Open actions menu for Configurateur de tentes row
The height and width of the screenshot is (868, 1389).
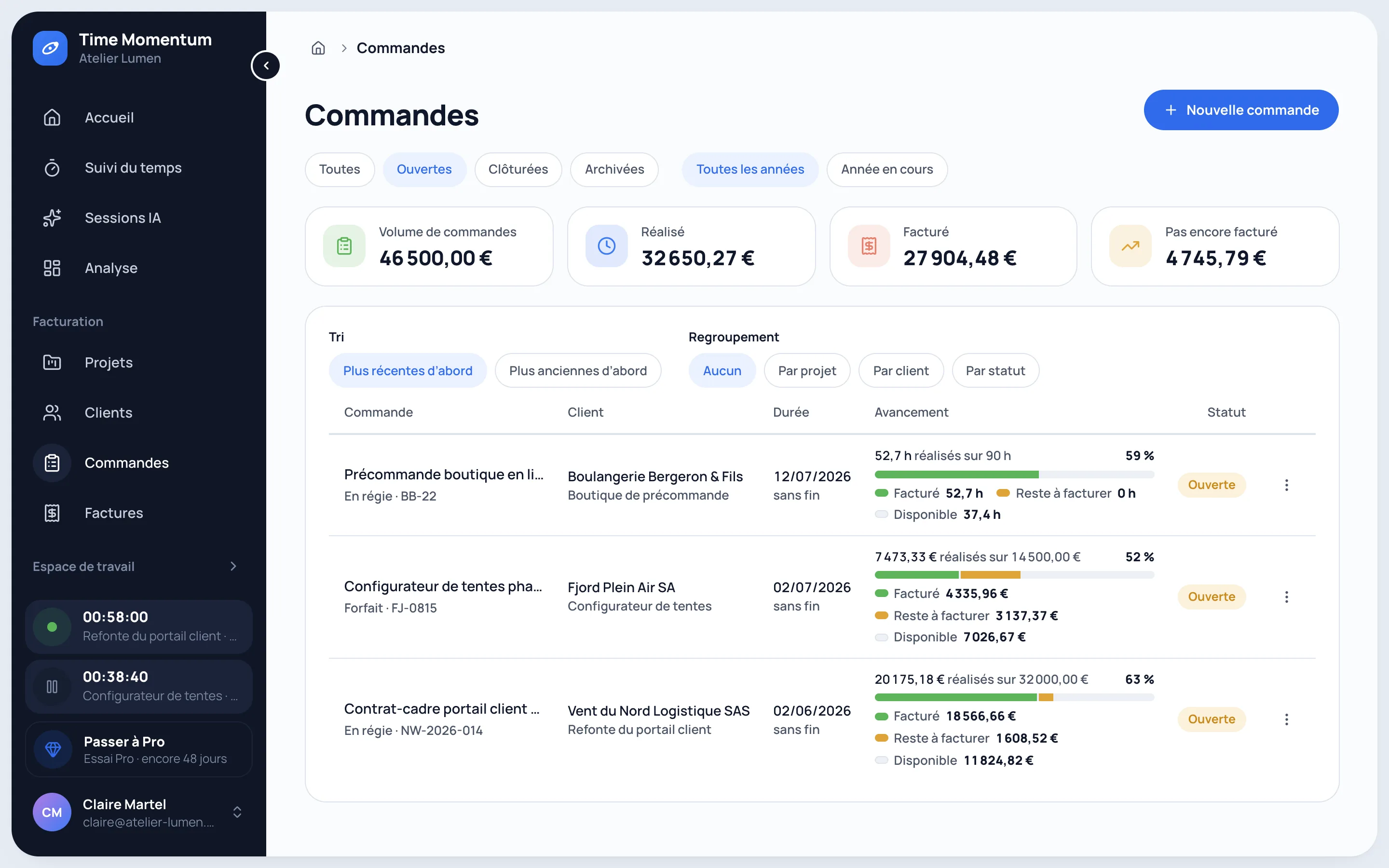point(1286,597)
